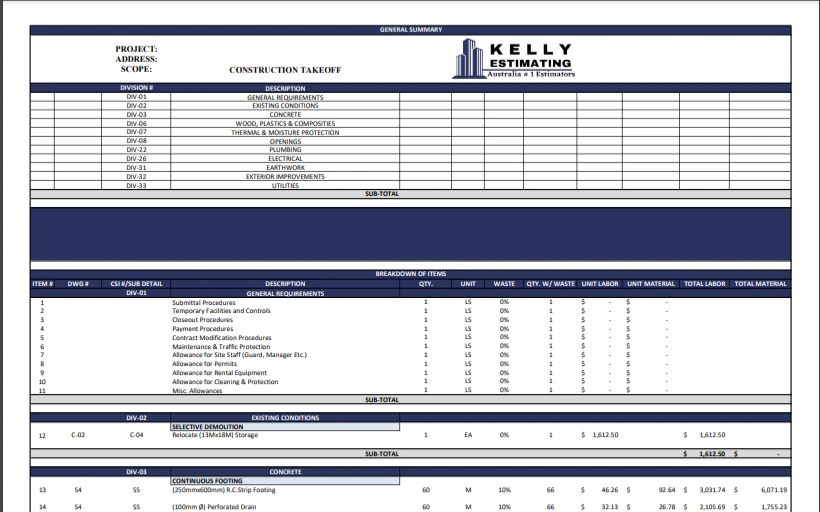Select the 'GENERAL SUMMARY' title bar text
This screenshot has width=820, height=512.
pos(411,30)
